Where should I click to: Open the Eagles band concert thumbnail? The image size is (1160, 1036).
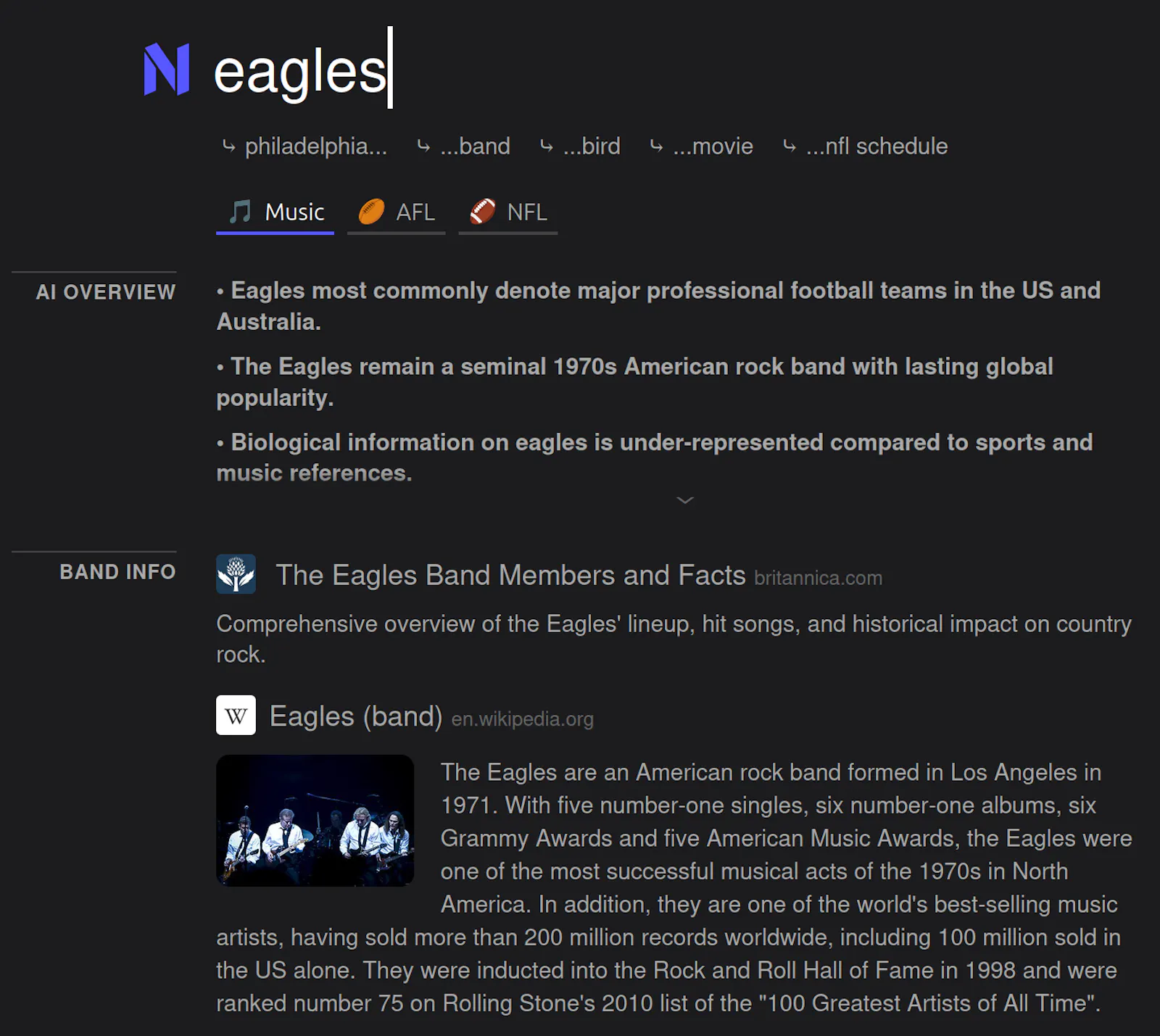(x=315, y=821)
